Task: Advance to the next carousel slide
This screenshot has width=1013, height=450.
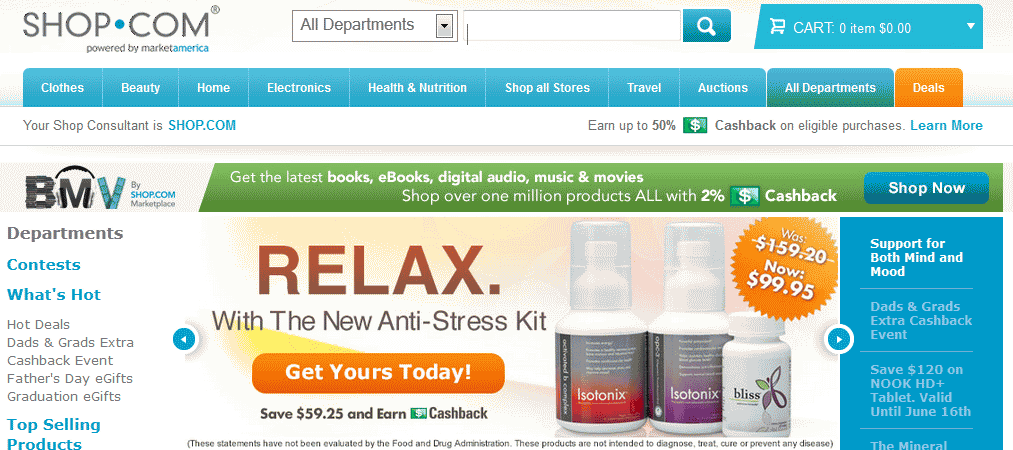Action: click(839, 338)
